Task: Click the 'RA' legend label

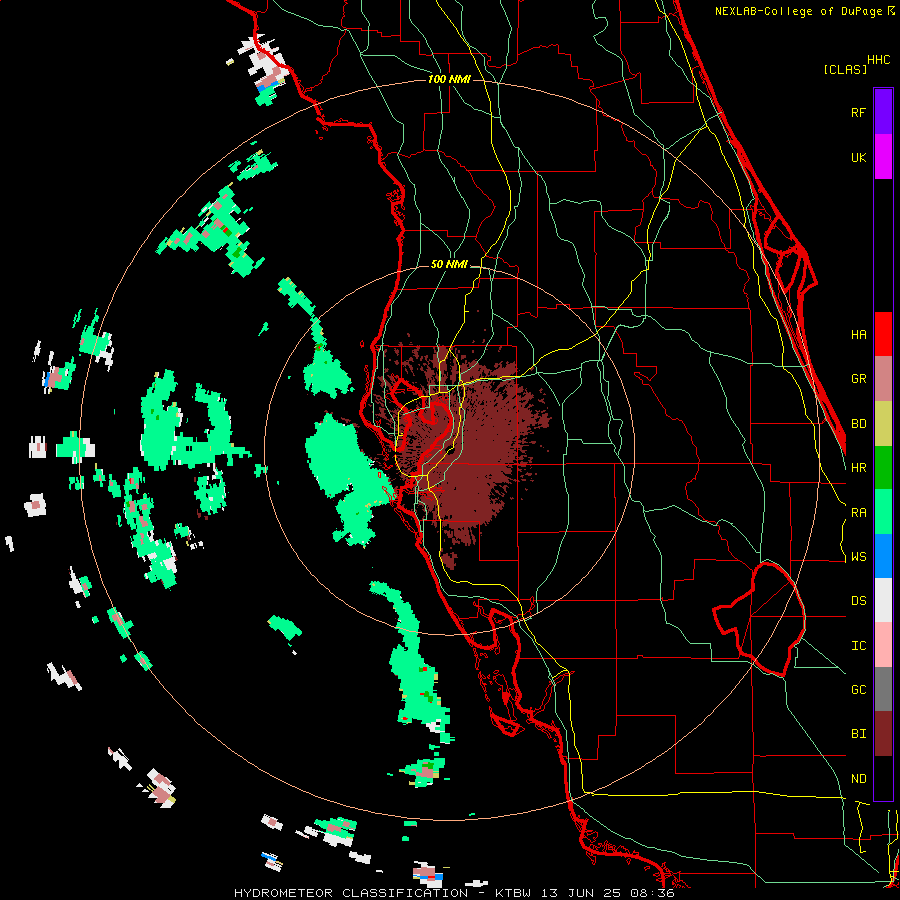Action: (x=858, y=513)
